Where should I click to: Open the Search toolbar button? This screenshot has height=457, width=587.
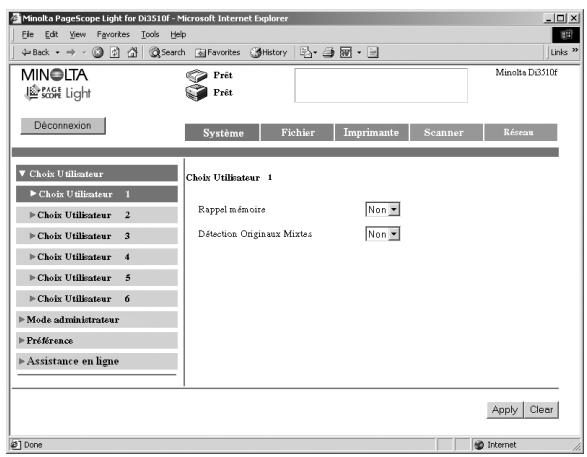(x=167, y=52)
